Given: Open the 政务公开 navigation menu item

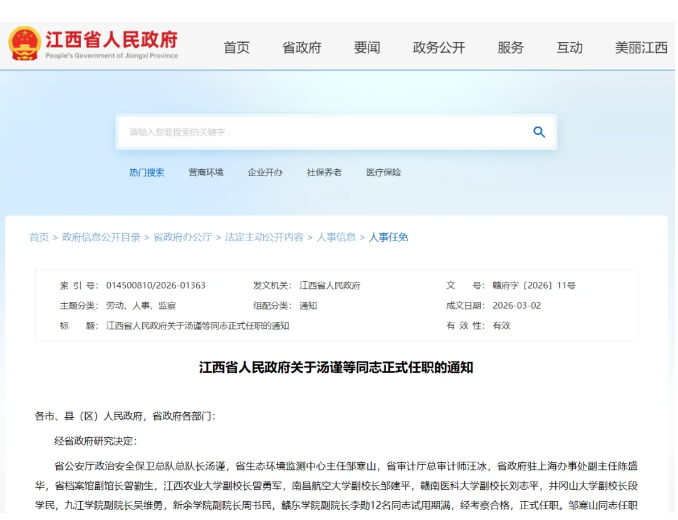Looking at the screenshot, I should (439, 48).
